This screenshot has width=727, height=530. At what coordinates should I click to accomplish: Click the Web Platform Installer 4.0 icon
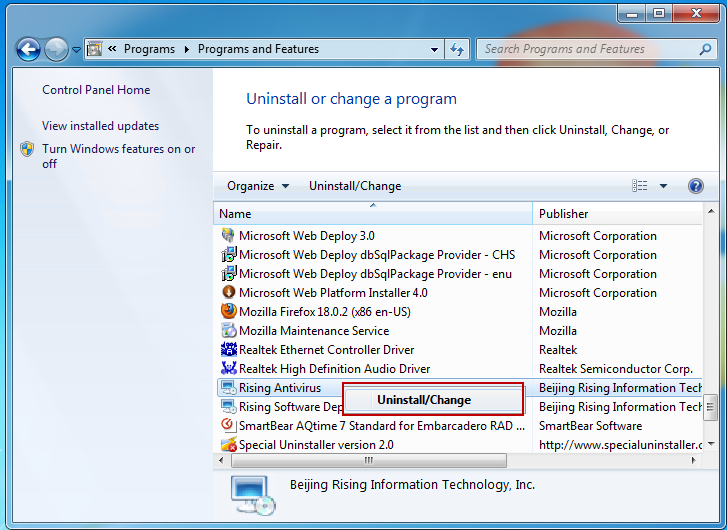(228, 293)
